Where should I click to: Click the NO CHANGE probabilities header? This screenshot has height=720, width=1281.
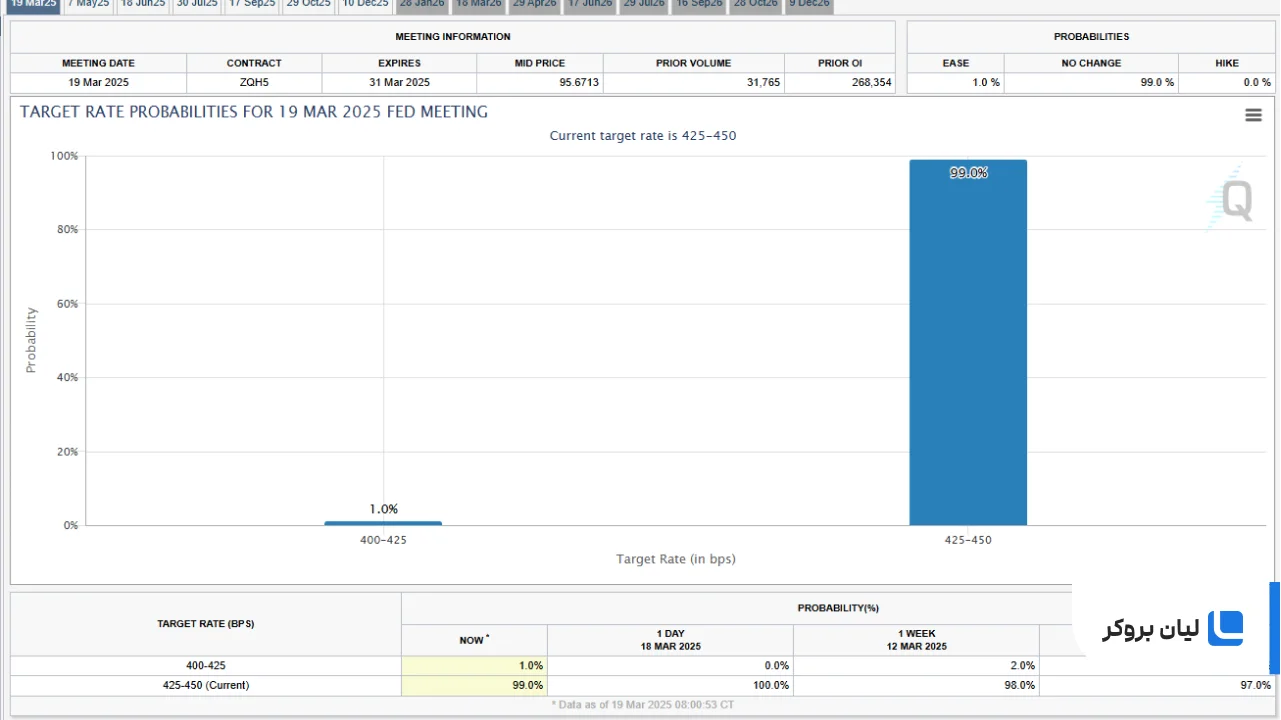[1091, 63]
